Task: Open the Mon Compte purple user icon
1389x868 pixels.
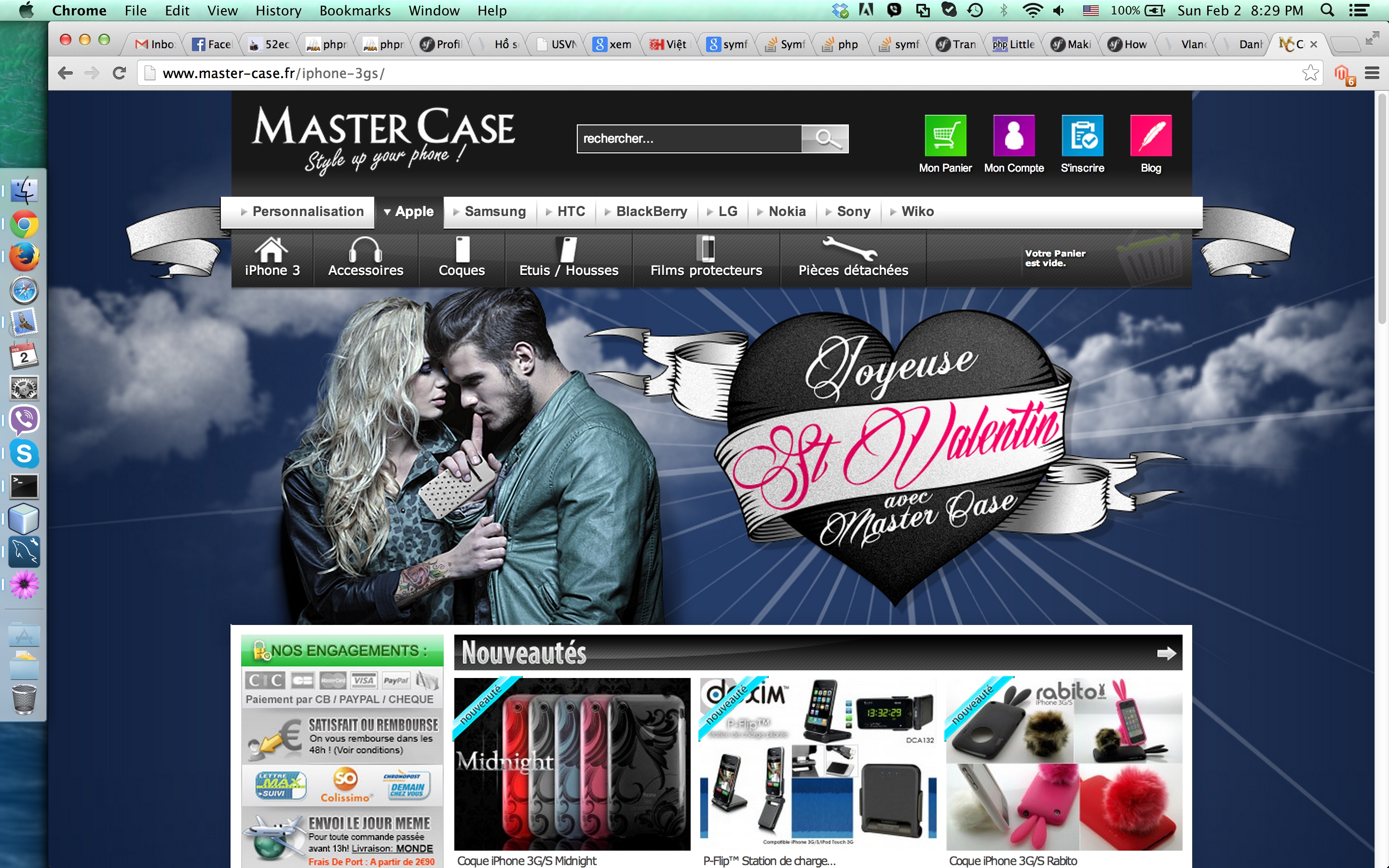Action: [1014, 136]
